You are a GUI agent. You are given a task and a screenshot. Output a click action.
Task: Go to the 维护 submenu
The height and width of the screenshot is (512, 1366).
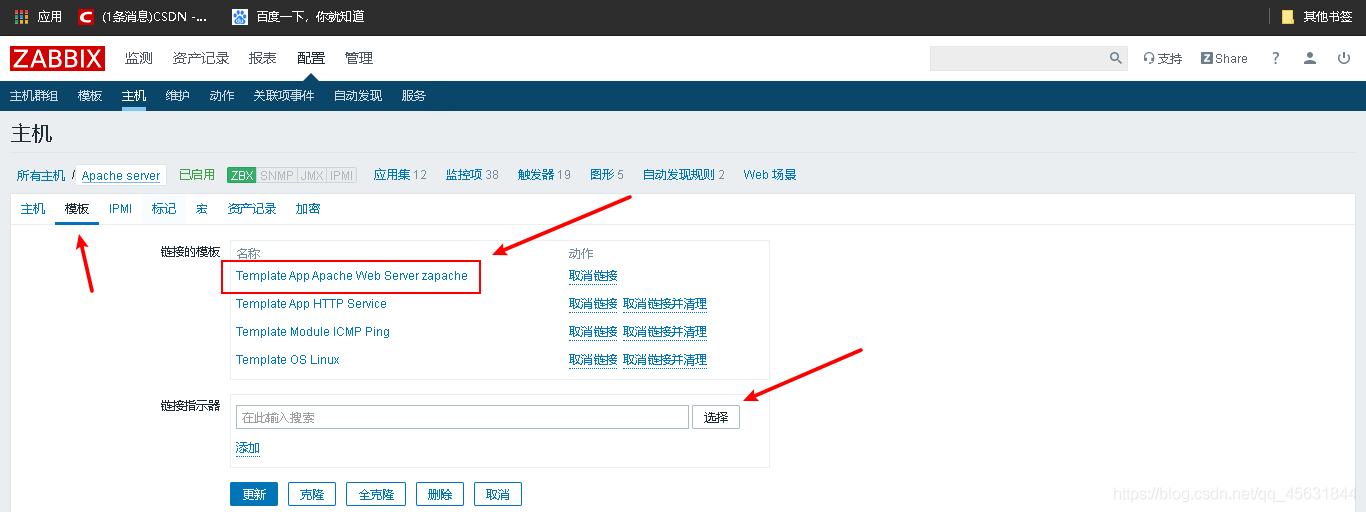pyautogui.click(x=178, y=96)
